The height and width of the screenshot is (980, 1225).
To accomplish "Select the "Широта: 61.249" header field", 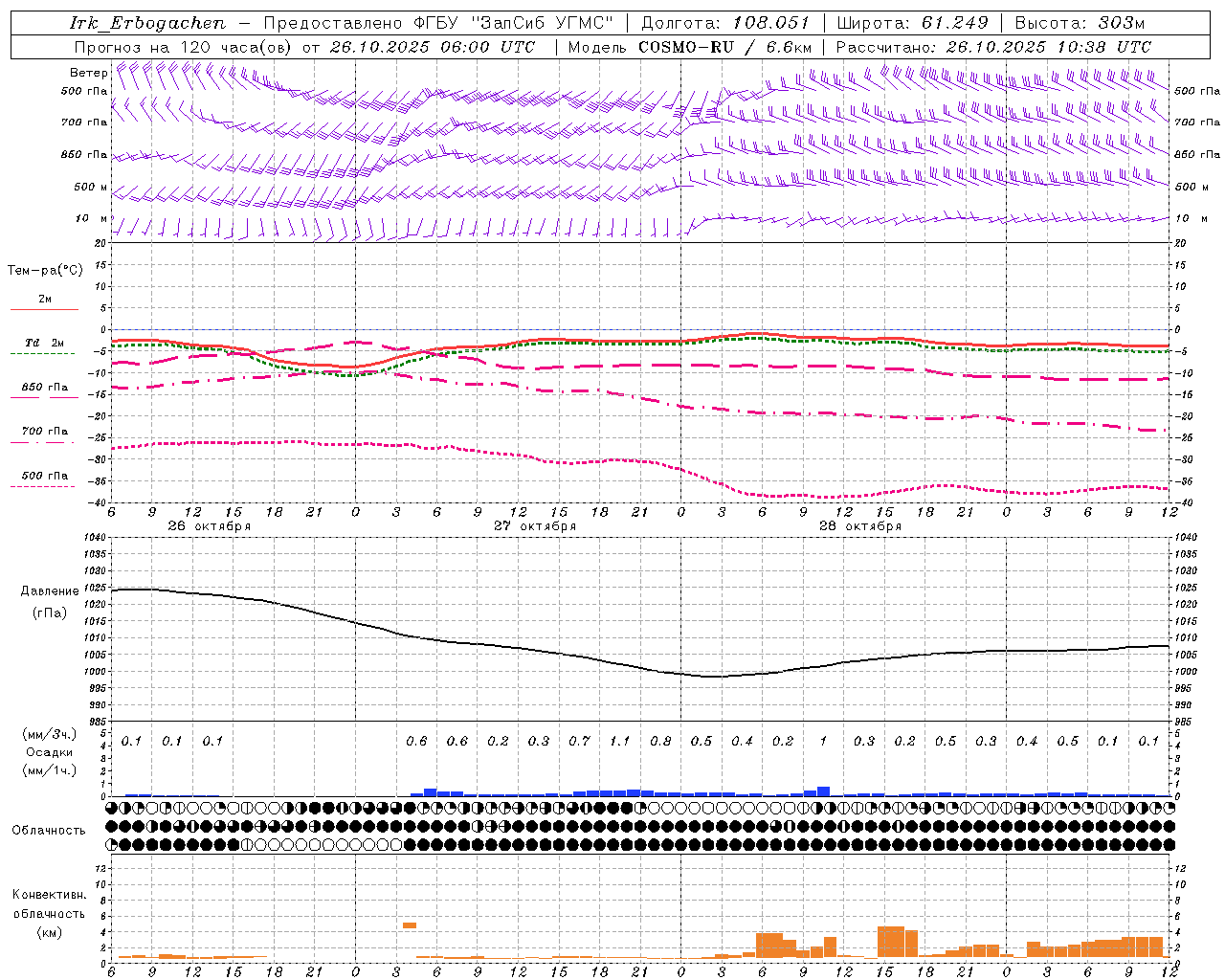I will (x=912, y=23).
